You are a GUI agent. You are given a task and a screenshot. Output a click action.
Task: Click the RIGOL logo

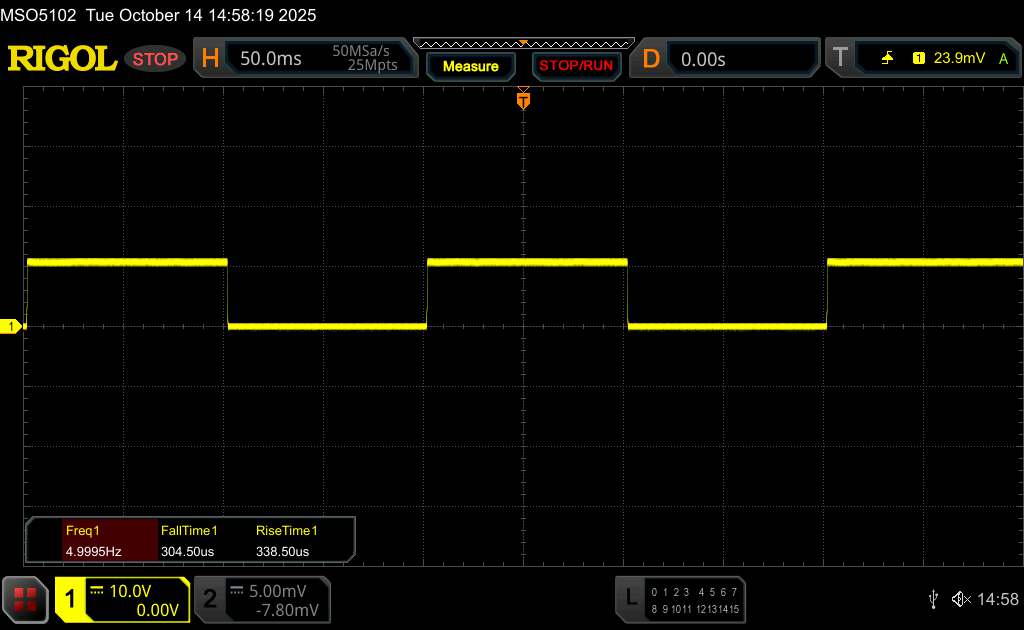click(62, 59)
